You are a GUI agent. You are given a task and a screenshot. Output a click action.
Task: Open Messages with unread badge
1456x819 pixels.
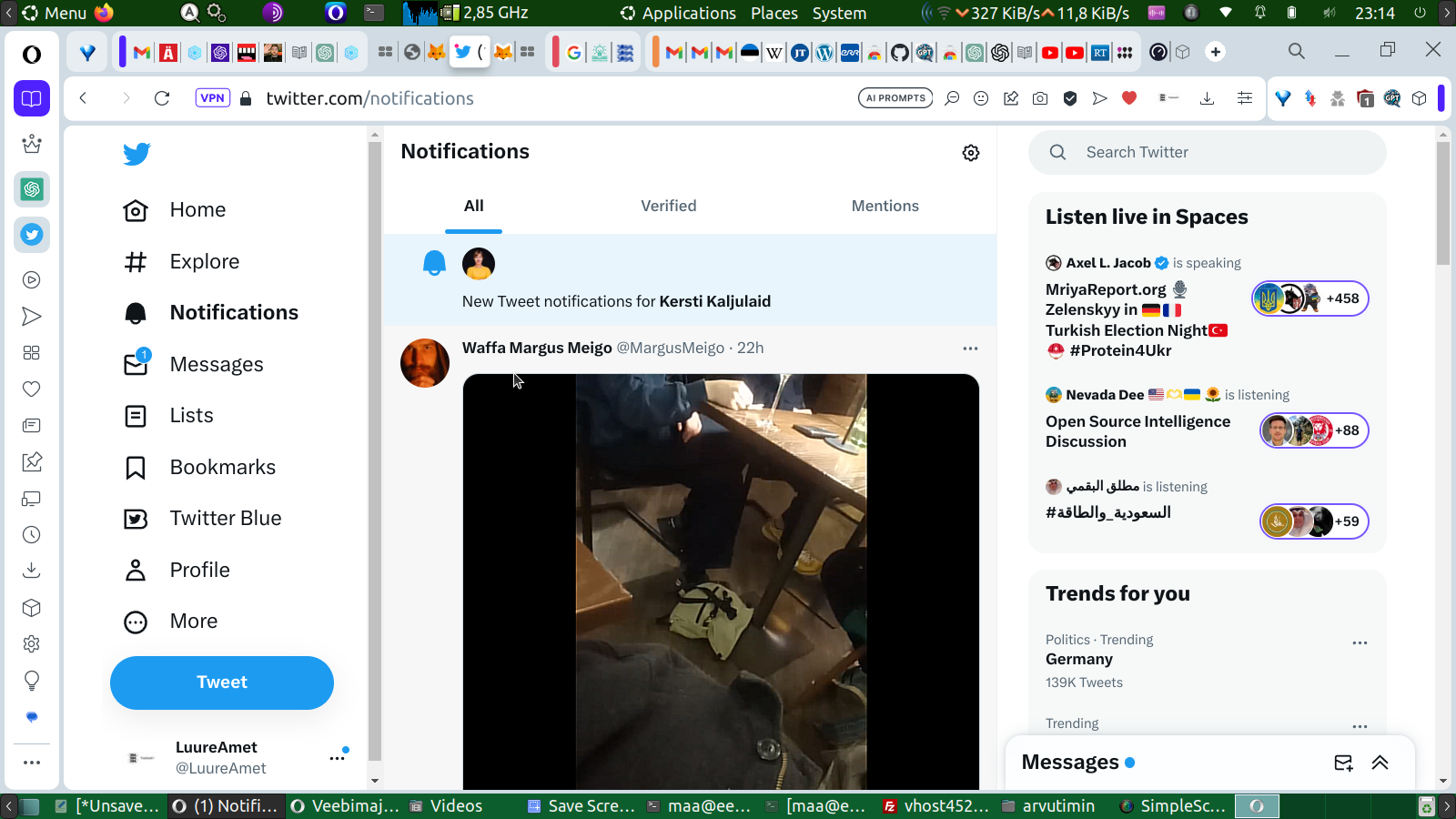216,364
